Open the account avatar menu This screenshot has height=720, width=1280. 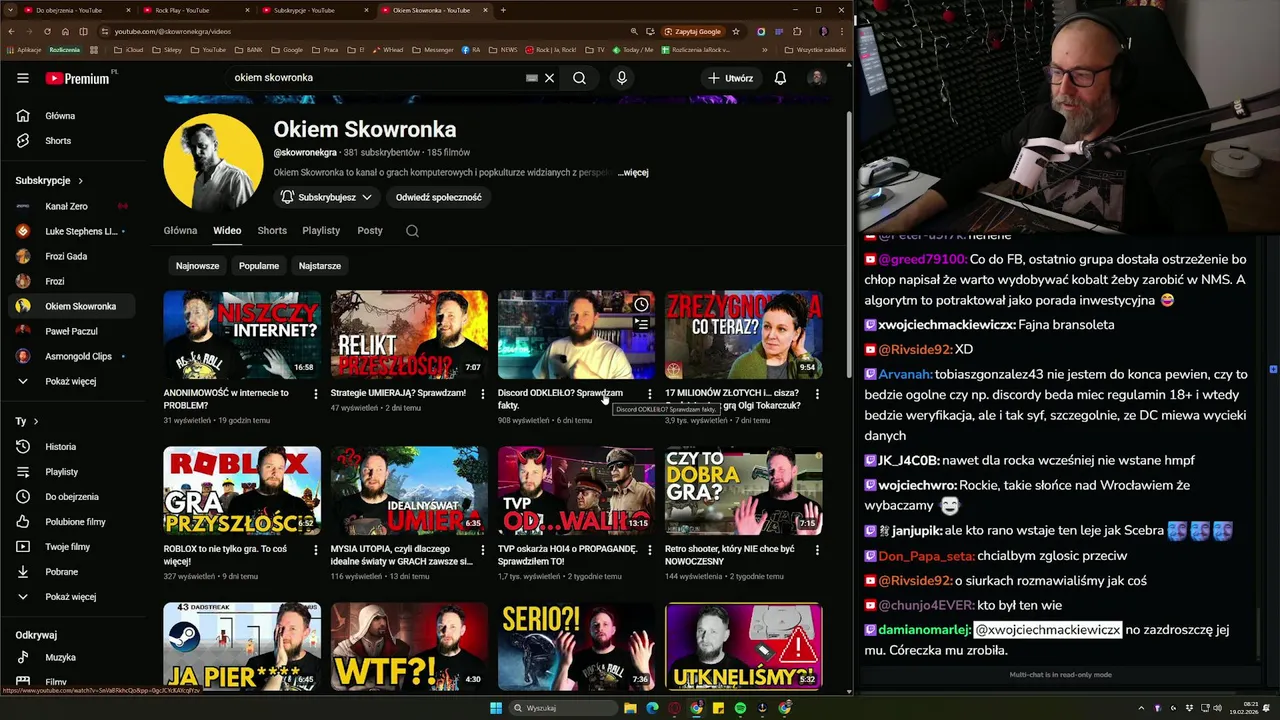pyautogui.click(x=817, y=78)
